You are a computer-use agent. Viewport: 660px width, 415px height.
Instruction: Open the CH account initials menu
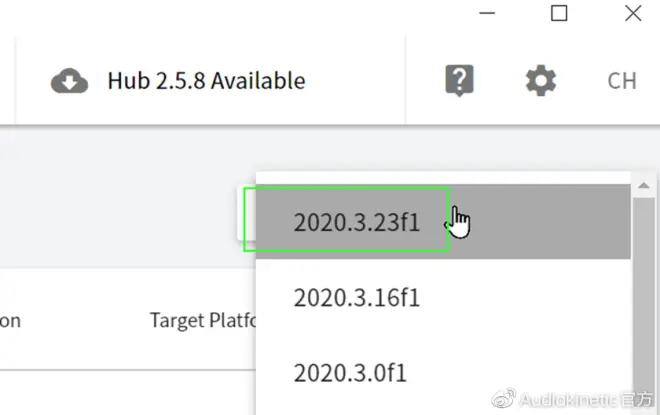coord(622,81)
